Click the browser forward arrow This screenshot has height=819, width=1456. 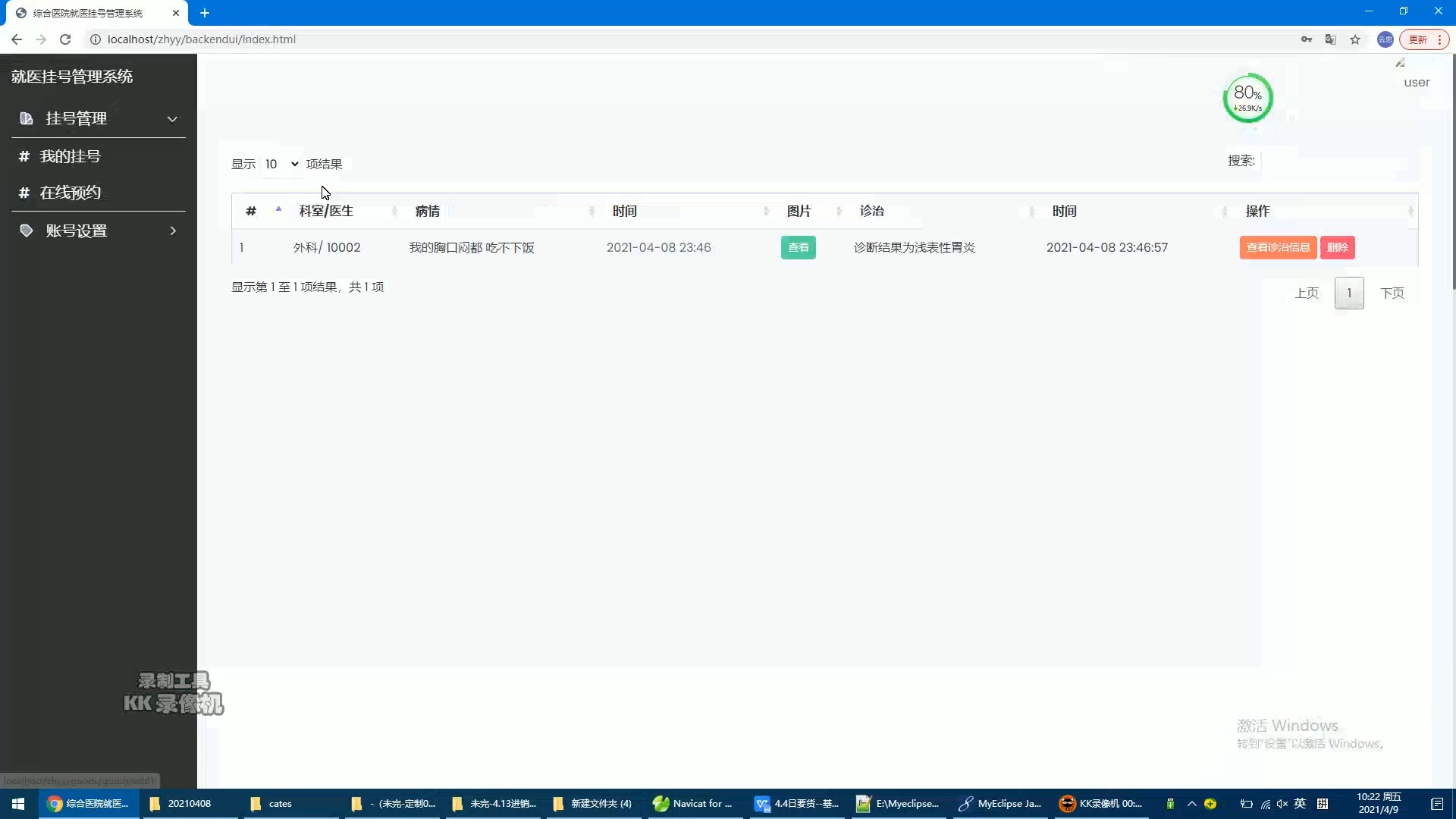click(41, 39)
